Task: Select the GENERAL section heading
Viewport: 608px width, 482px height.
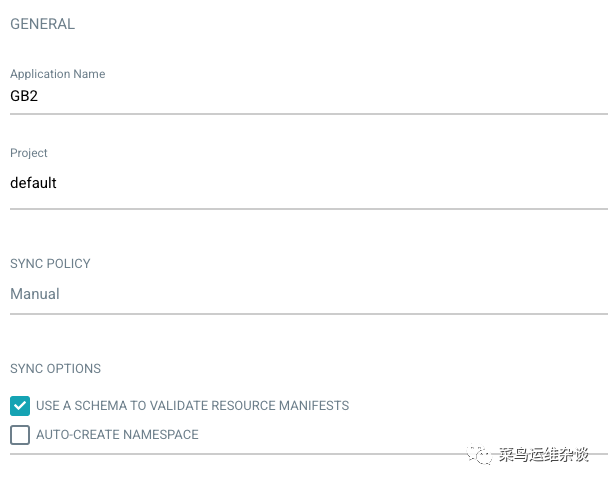Action: (42, 24)
